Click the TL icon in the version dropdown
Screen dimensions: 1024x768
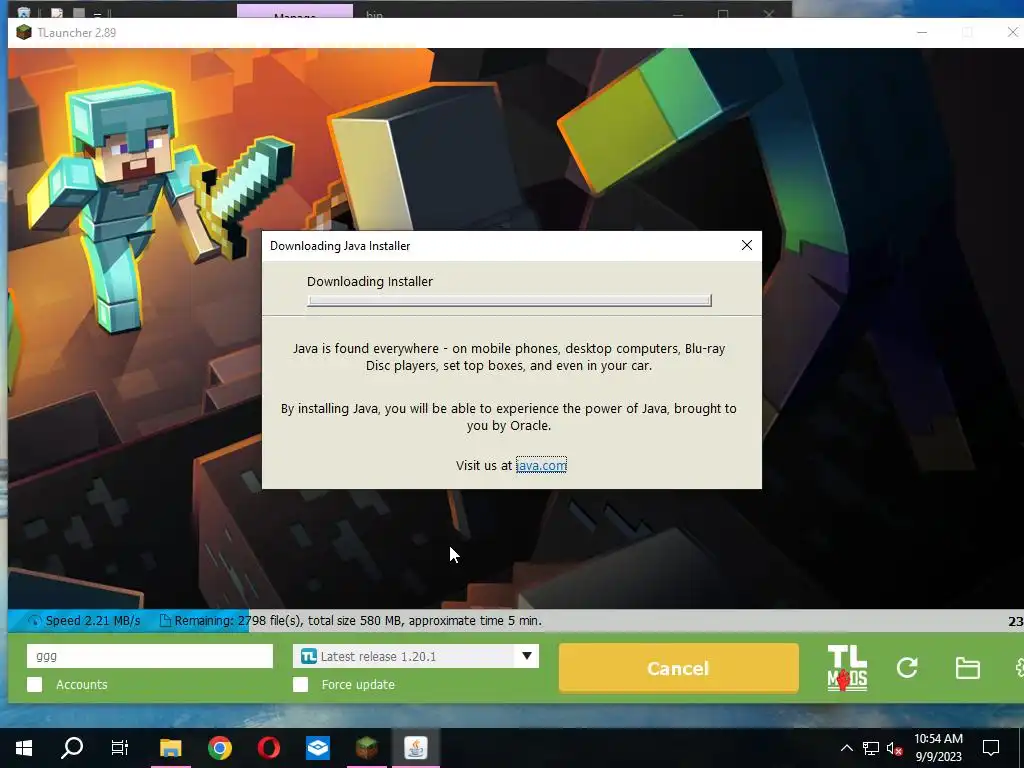[309, 656]
